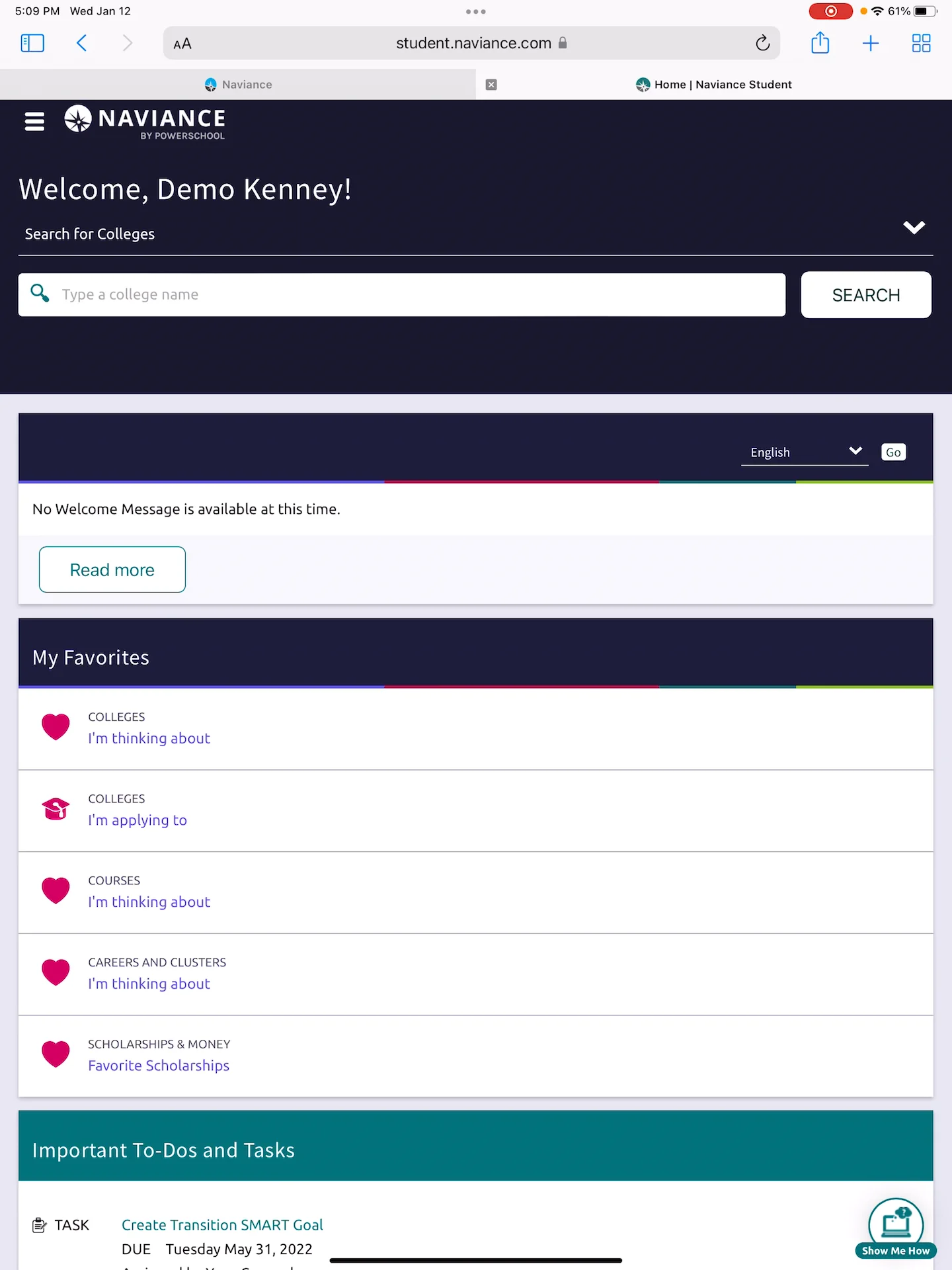This screenshot has width=952, height=1270.
Task: Click the due date Tuesday May 31, 2022
Action: point(239,1249)
